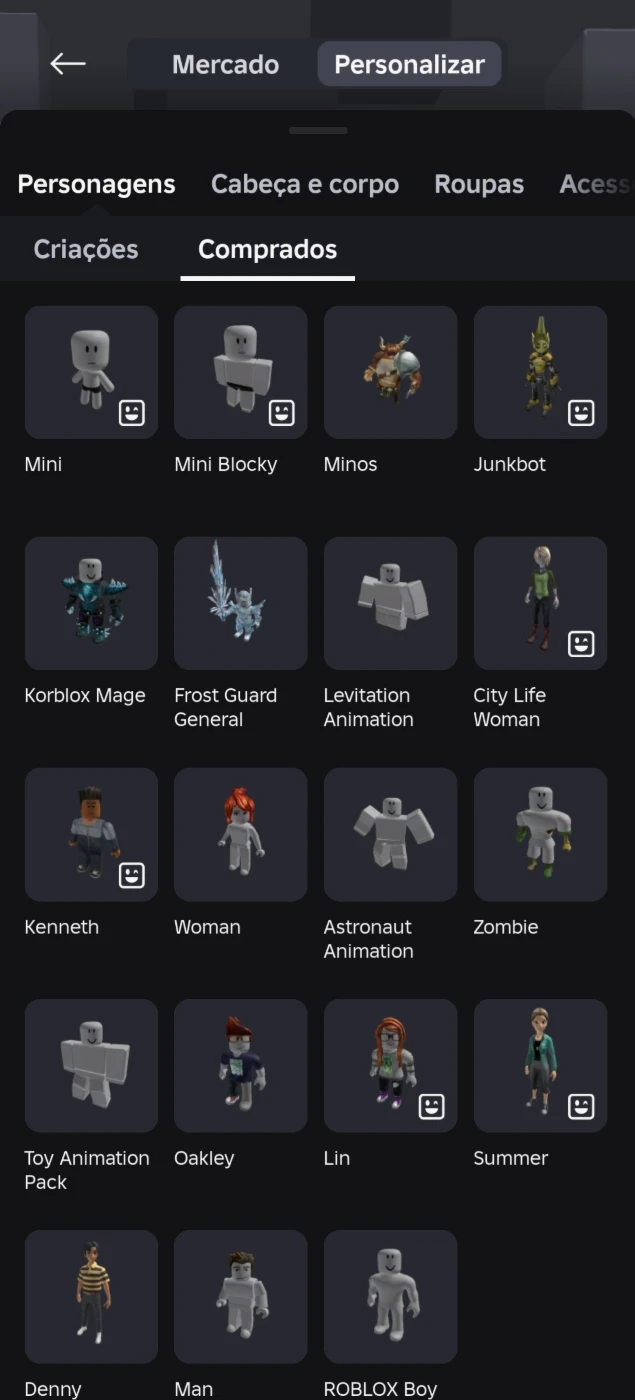Tap the emote face icon on Lin
This screenshot has width=635, height=1400.
431,1107
